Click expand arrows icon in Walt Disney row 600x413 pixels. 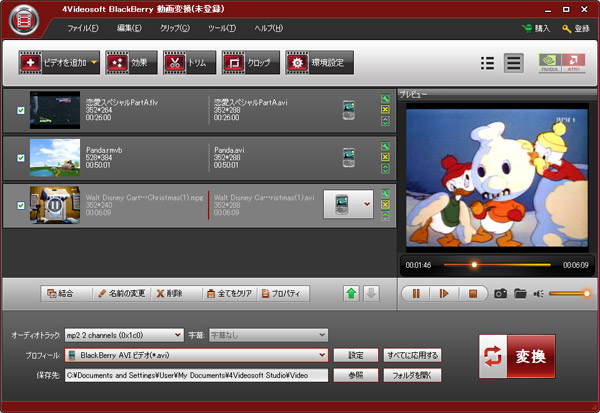pyautogui.click(x=385, y=216)
